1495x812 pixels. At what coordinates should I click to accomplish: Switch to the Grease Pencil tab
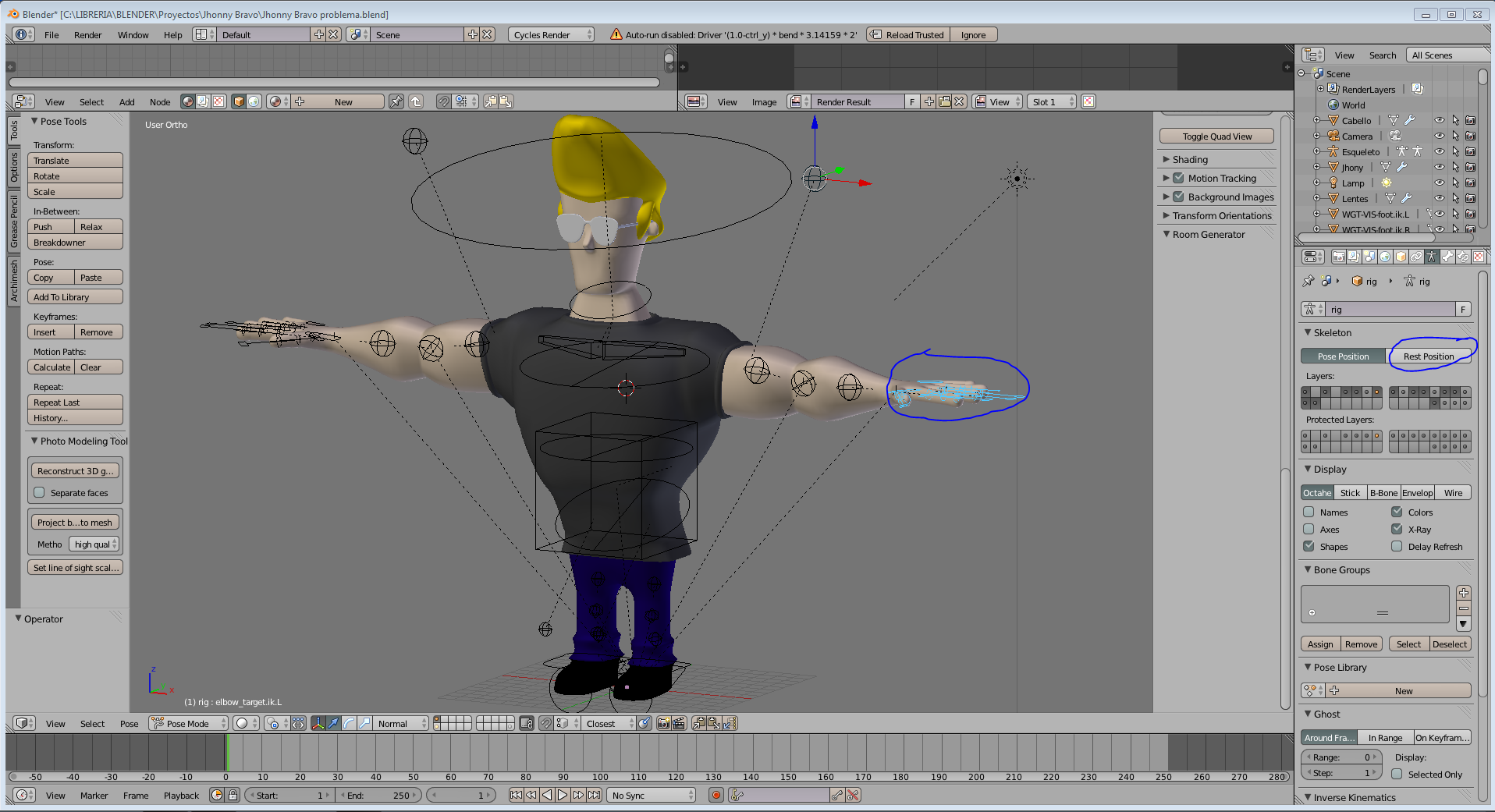coord(13,221)
